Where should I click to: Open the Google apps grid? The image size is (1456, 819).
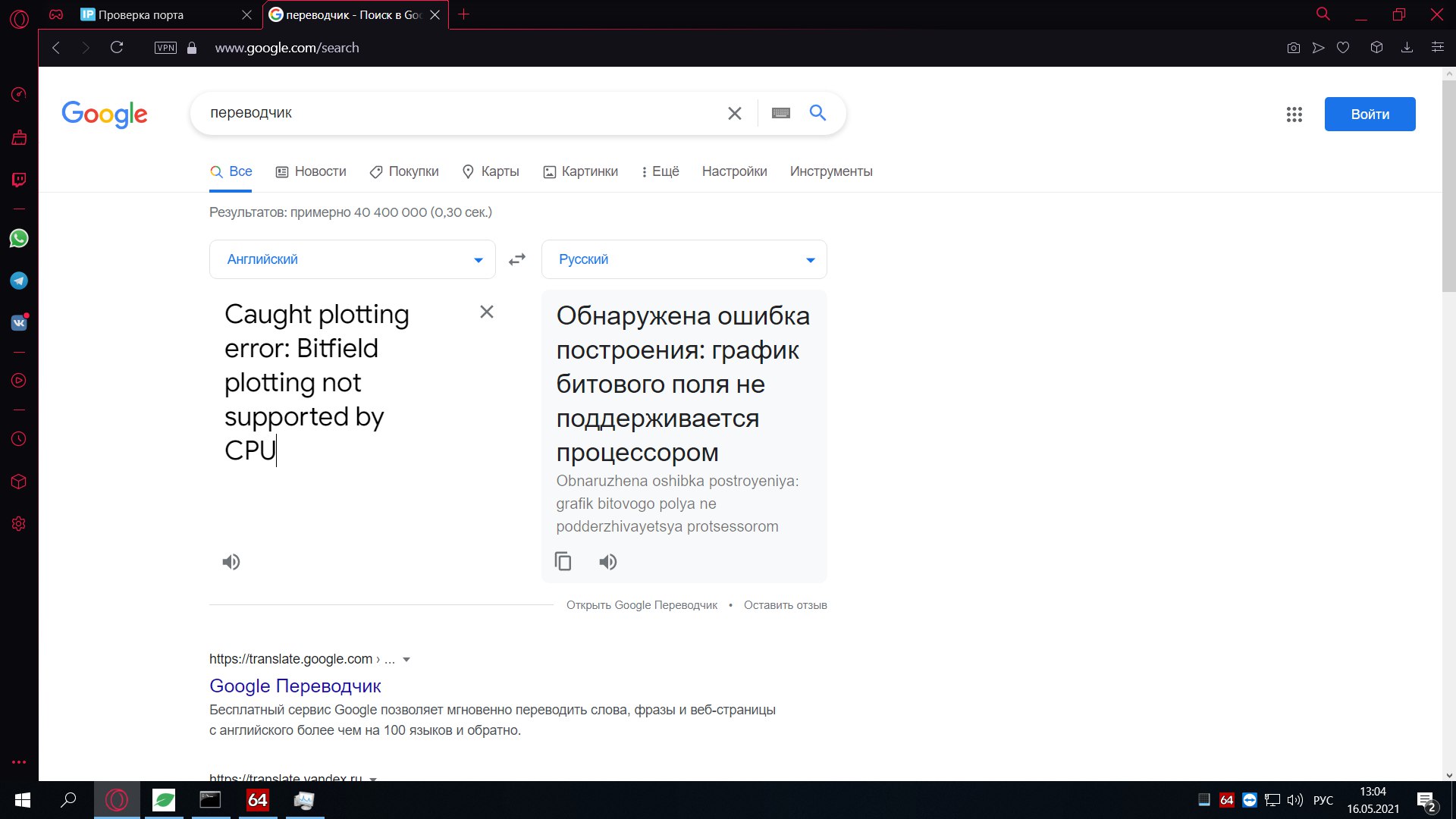click(x=1294, y=115)
